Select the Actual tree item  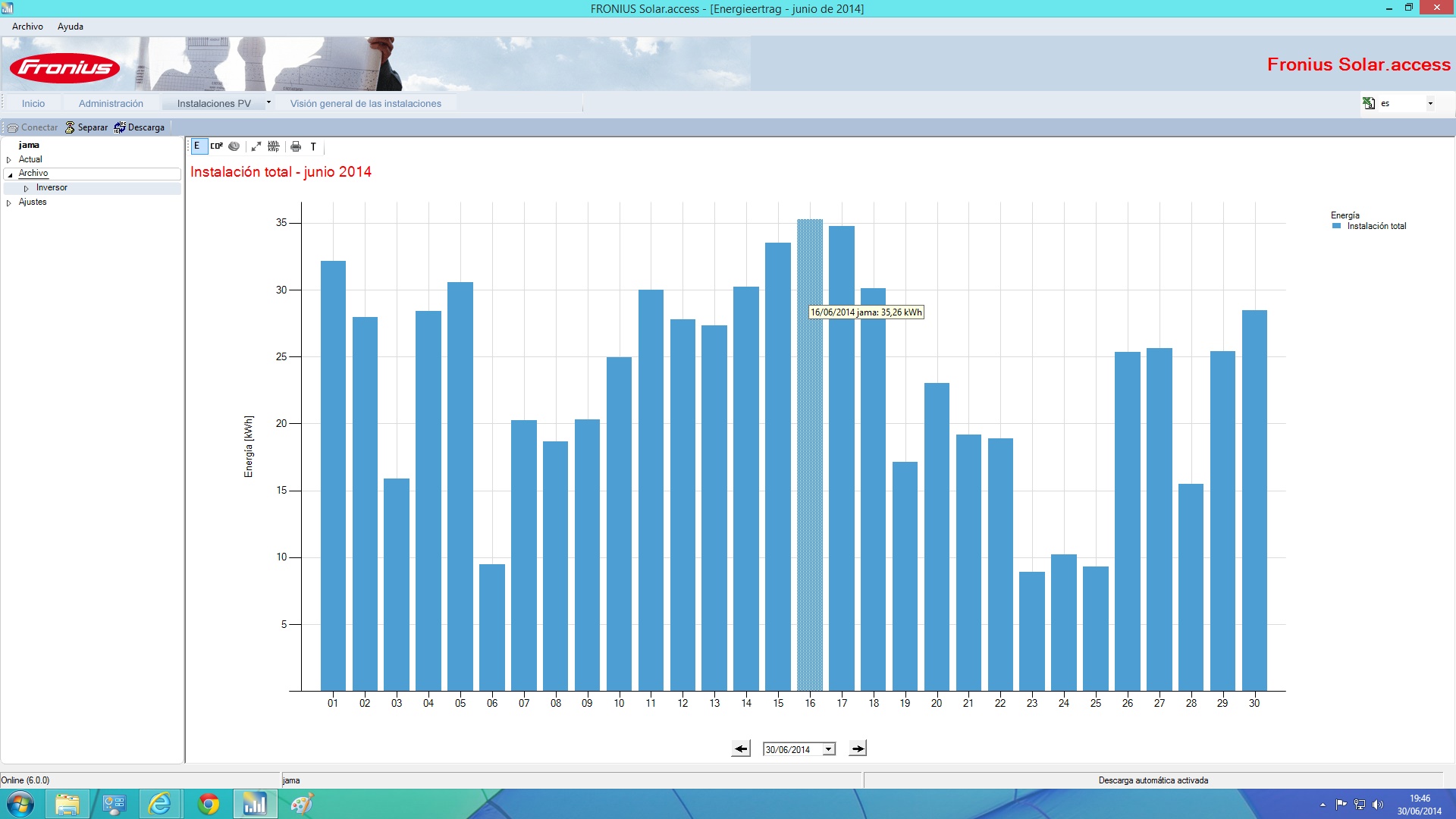(x=30, y=159)
